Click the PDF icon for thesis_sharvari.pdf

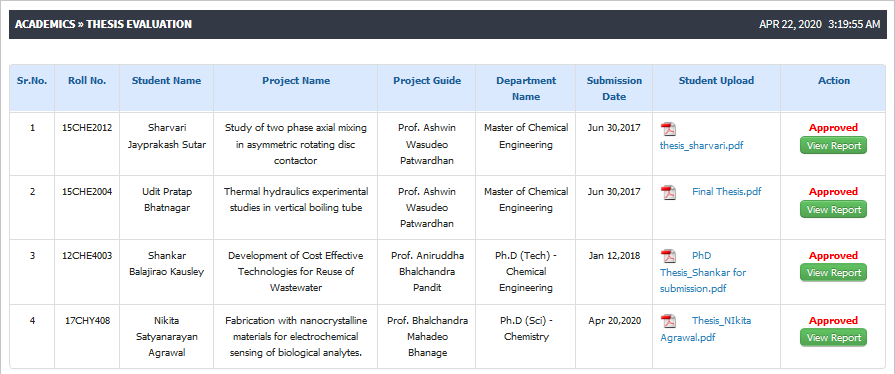[x=668, y=129]
